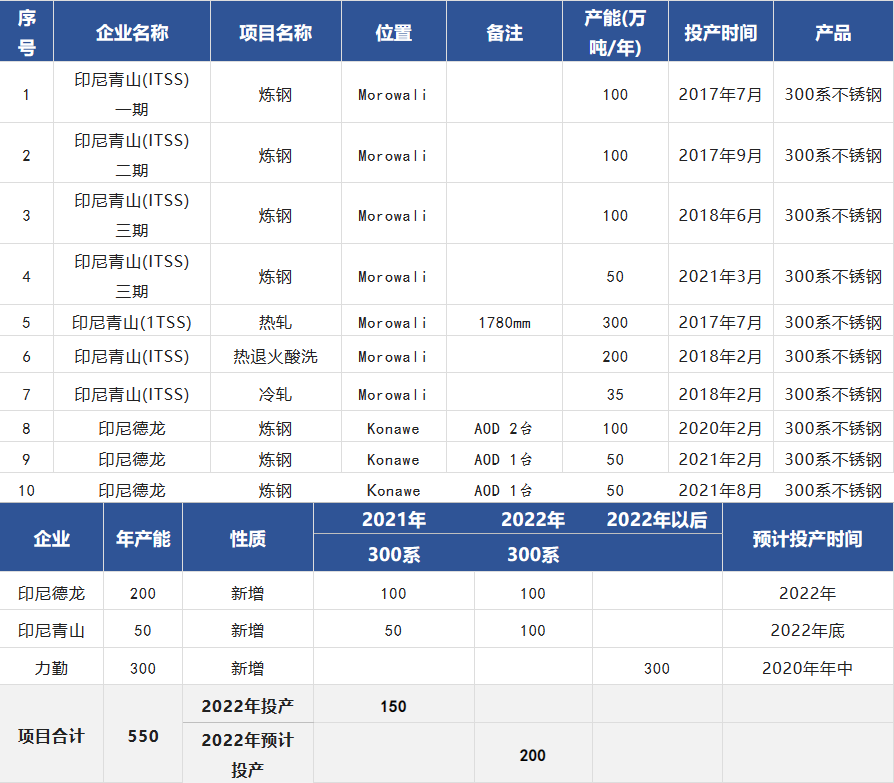Select the 项目合计 summary cell

51,736
